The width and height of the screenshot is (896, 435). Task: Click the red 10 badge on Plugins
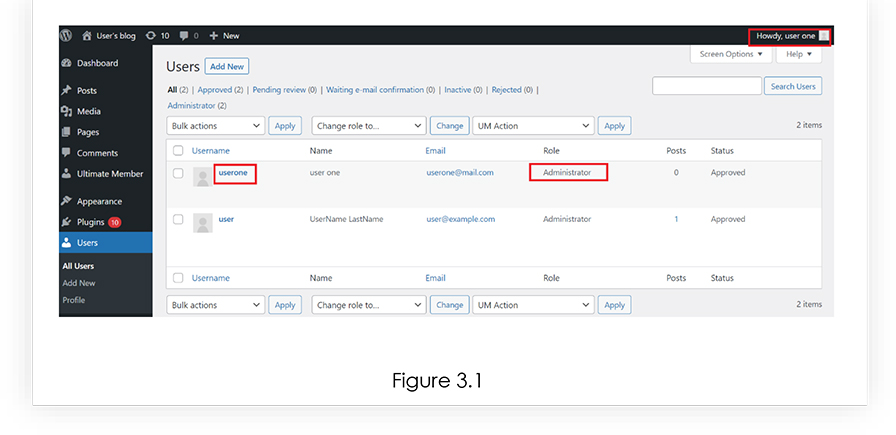pyautogui.click(x=115, y=222)
